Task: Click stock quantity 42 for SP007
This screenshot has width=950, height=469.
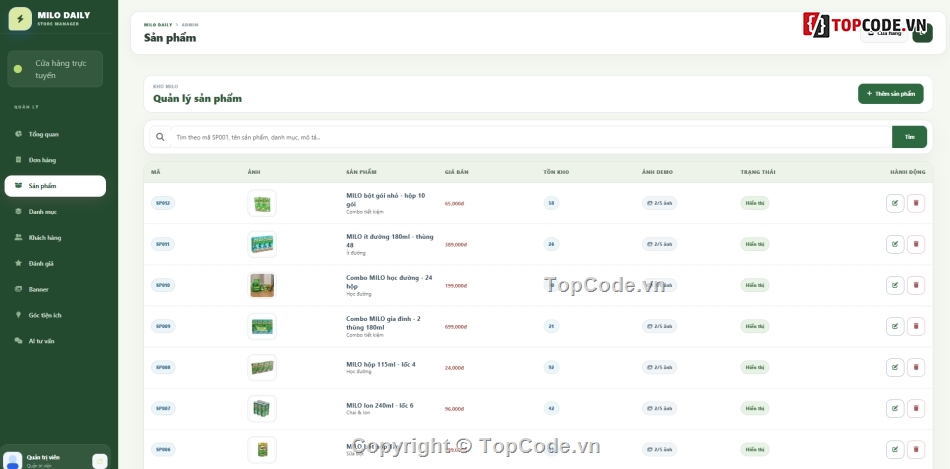Action: 551,408
